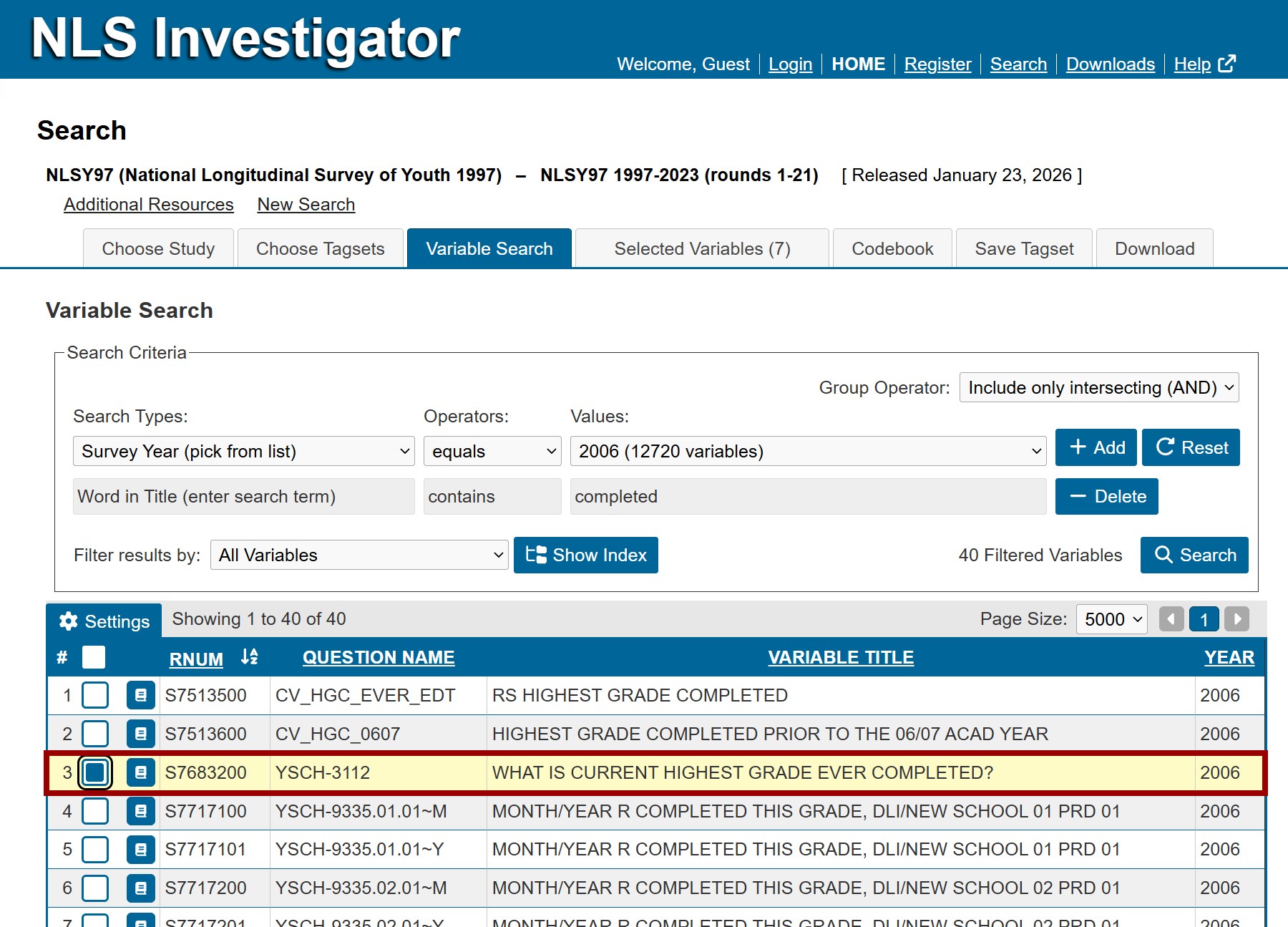Sort by VARIABLE TITLE column
The width and height of the screenshot is (1288, 927).
(841, 657)
